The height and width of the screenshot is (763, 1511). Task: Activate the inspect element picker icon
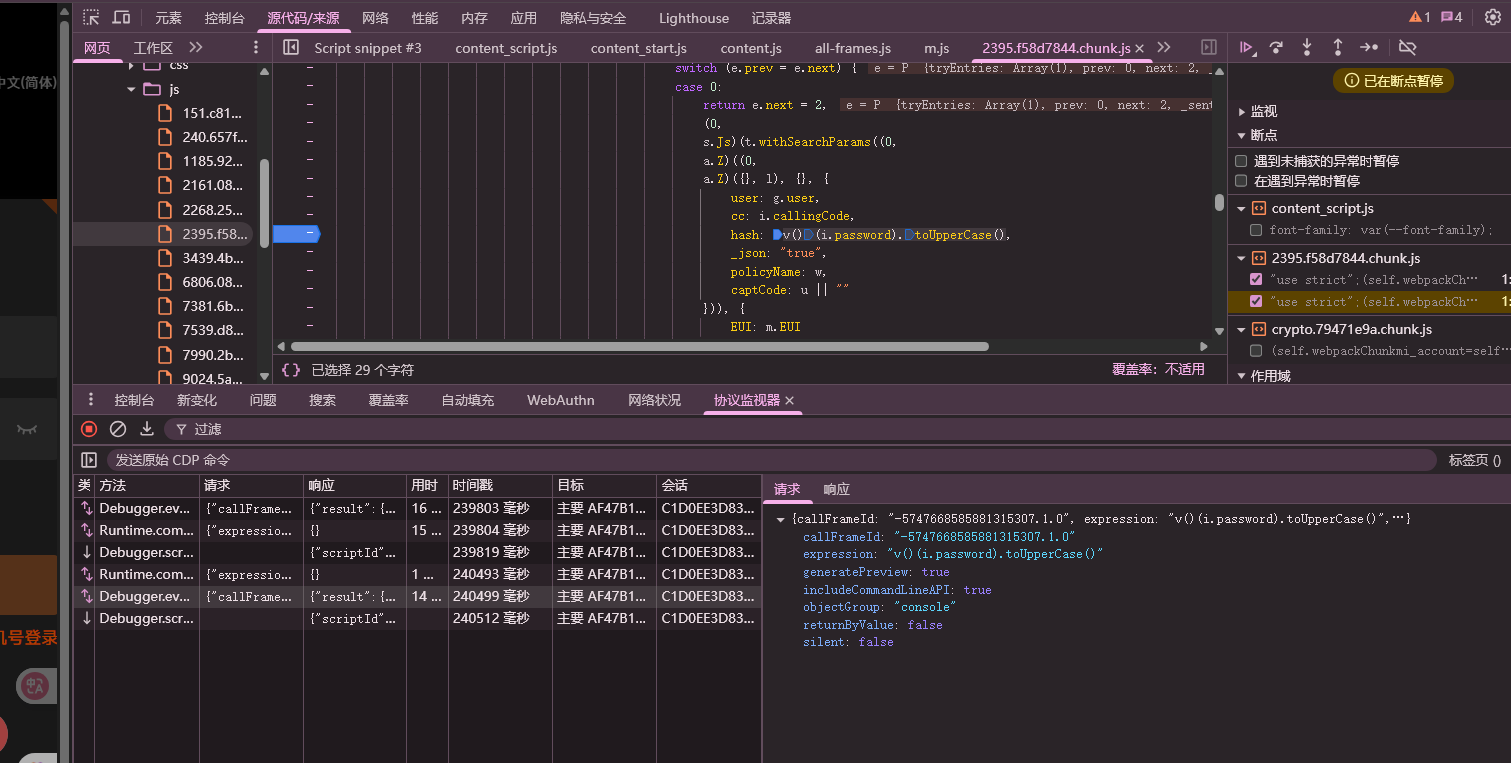[x=91, y=17]
